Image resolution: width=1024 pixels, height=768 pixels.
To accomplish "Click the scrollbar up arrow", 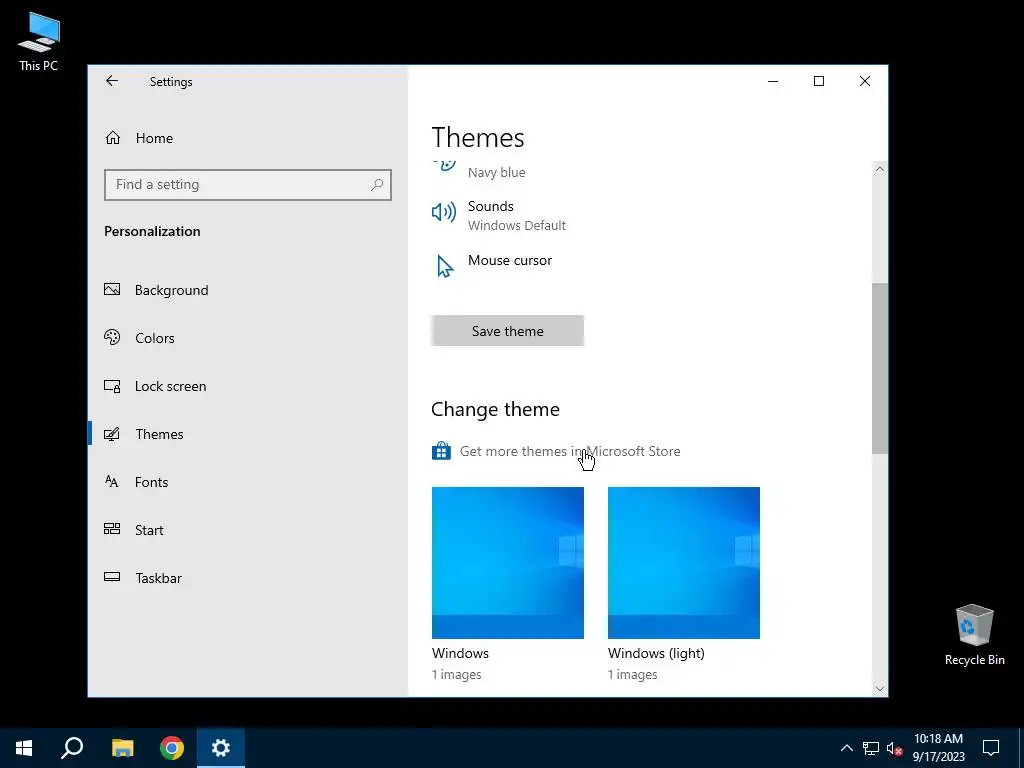I will tap(880, 168).
